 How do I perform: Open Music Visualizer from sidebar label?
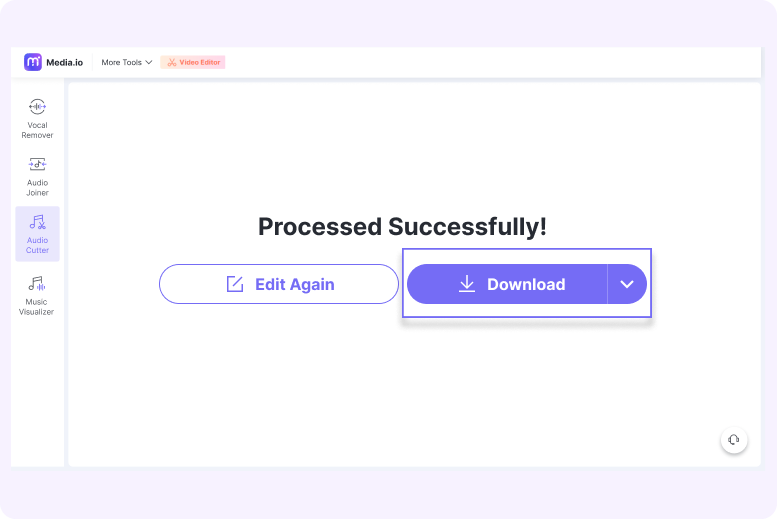37,307
